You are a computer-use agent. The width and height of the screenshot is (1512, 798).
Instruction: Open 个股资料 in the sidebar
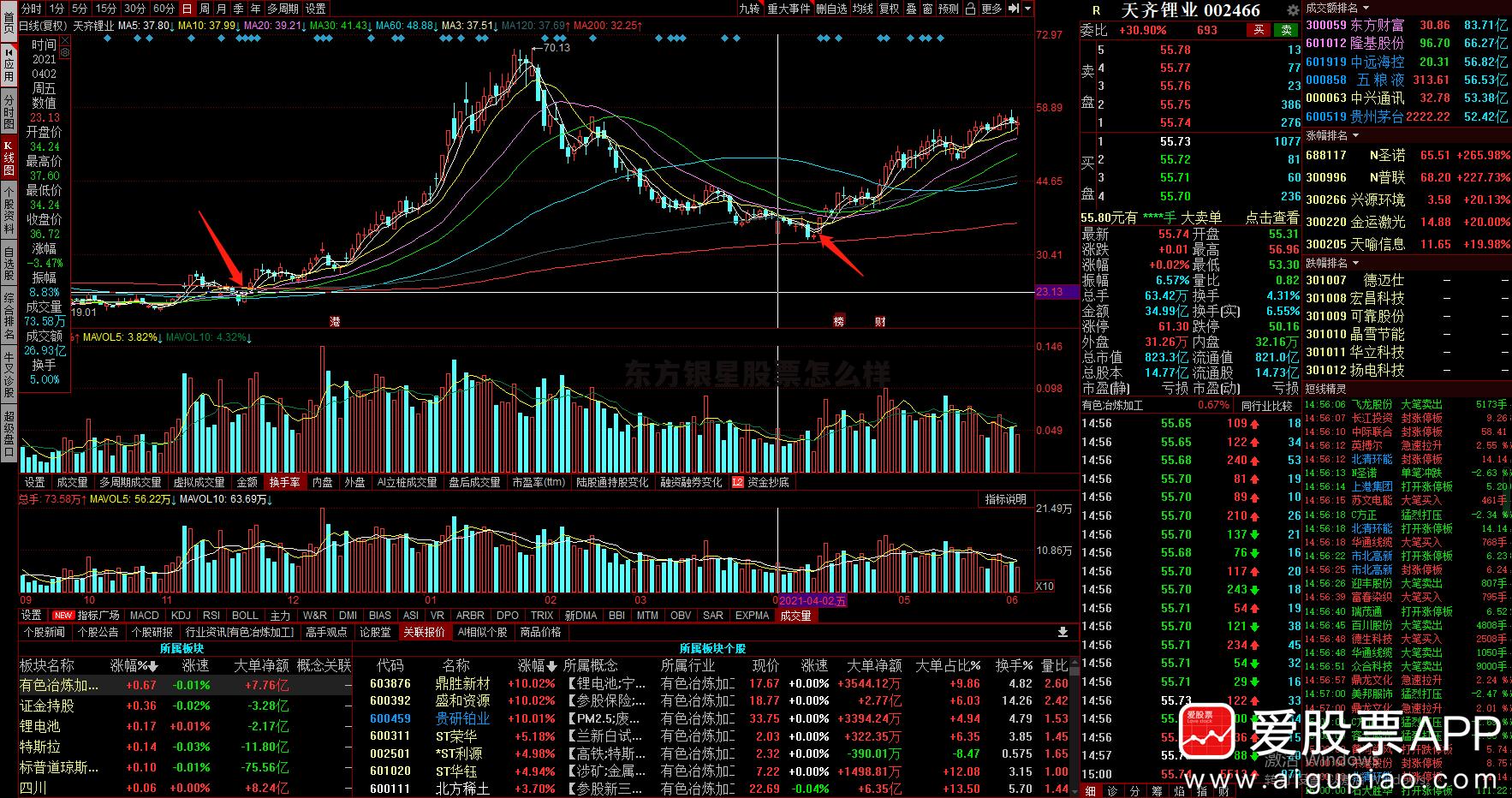tap(9, 210)
